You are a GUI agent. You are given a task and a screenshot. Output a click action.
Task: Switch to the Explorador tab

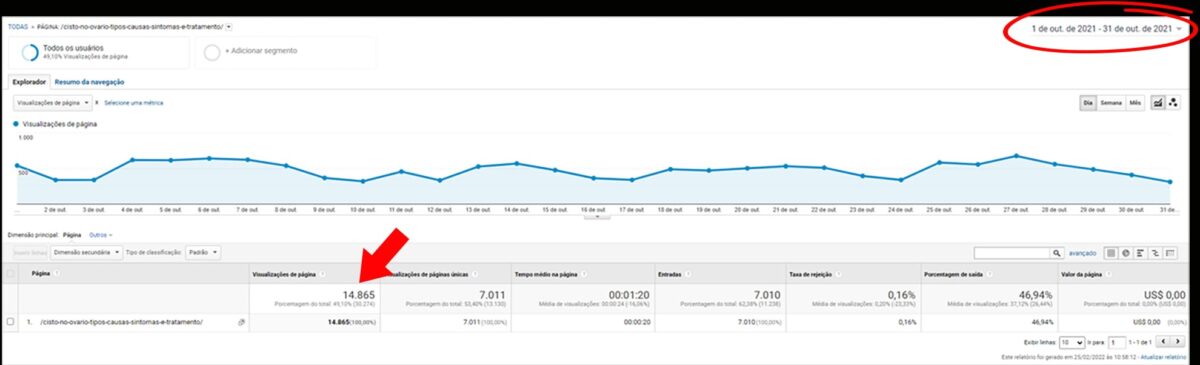28,82
